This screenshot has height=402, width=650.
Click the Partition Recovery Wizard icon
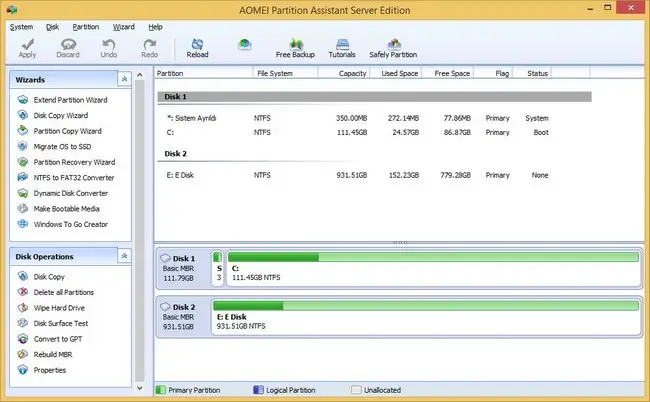pos(23,162)
